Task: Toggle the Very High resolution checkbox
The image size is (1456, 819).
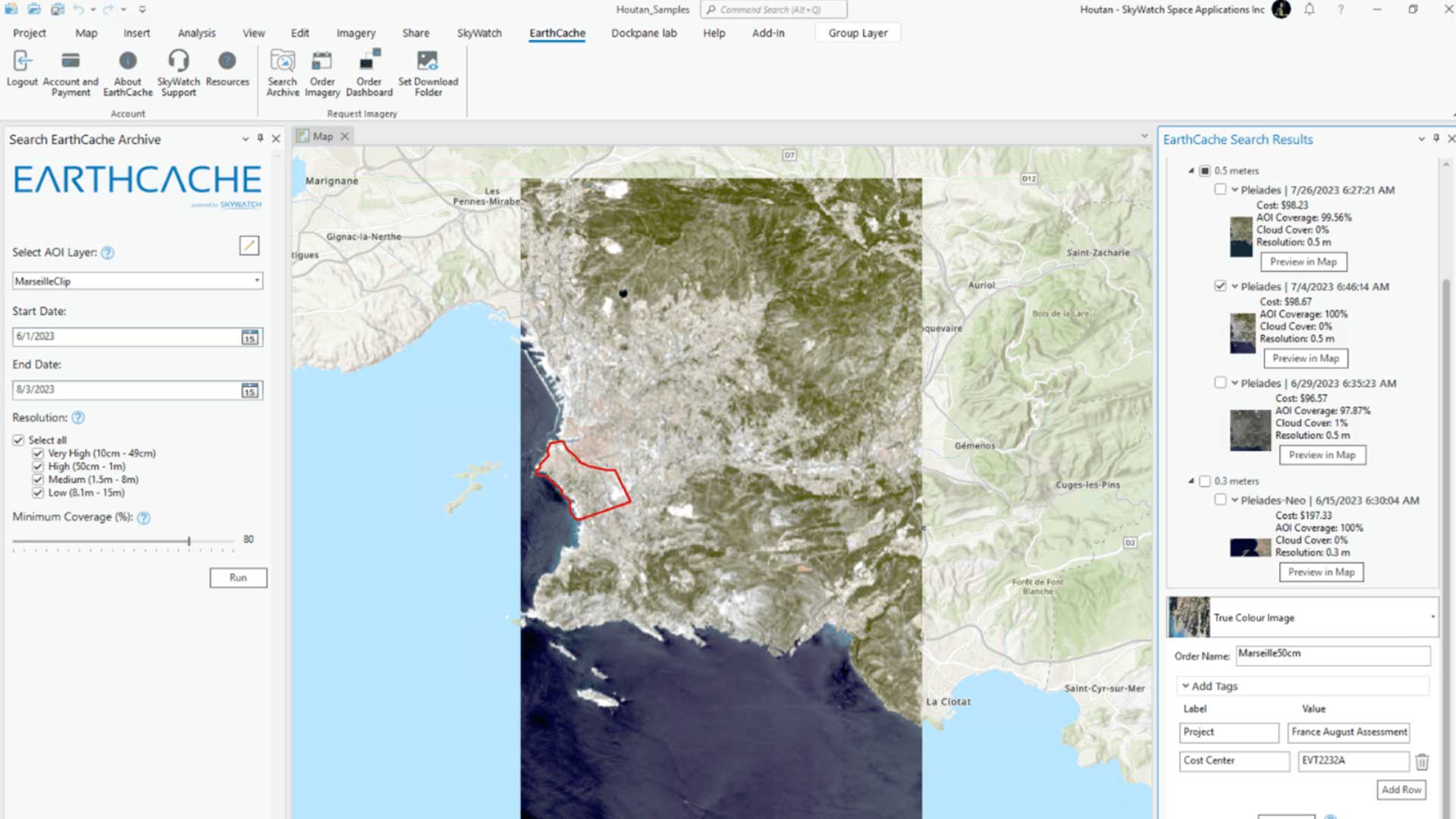Action: coord(38,453)
